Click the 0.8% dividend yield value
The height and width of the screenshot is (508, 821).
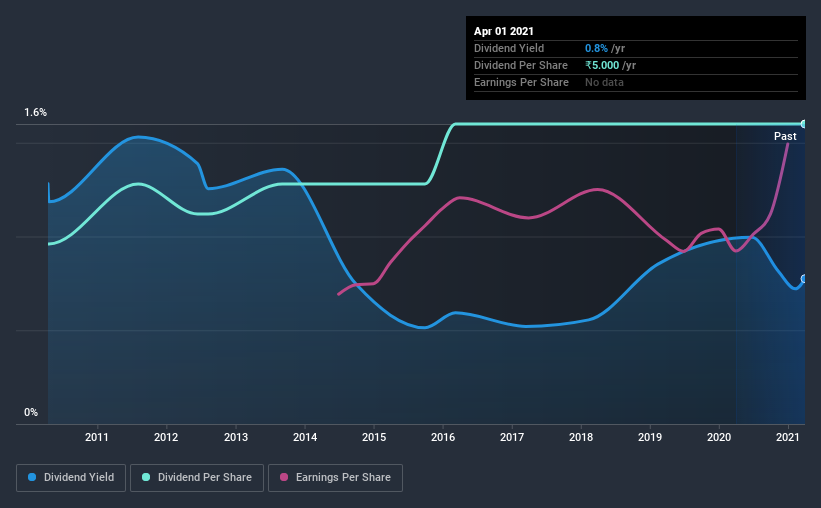pyautogui.click(x=596, y=48)
